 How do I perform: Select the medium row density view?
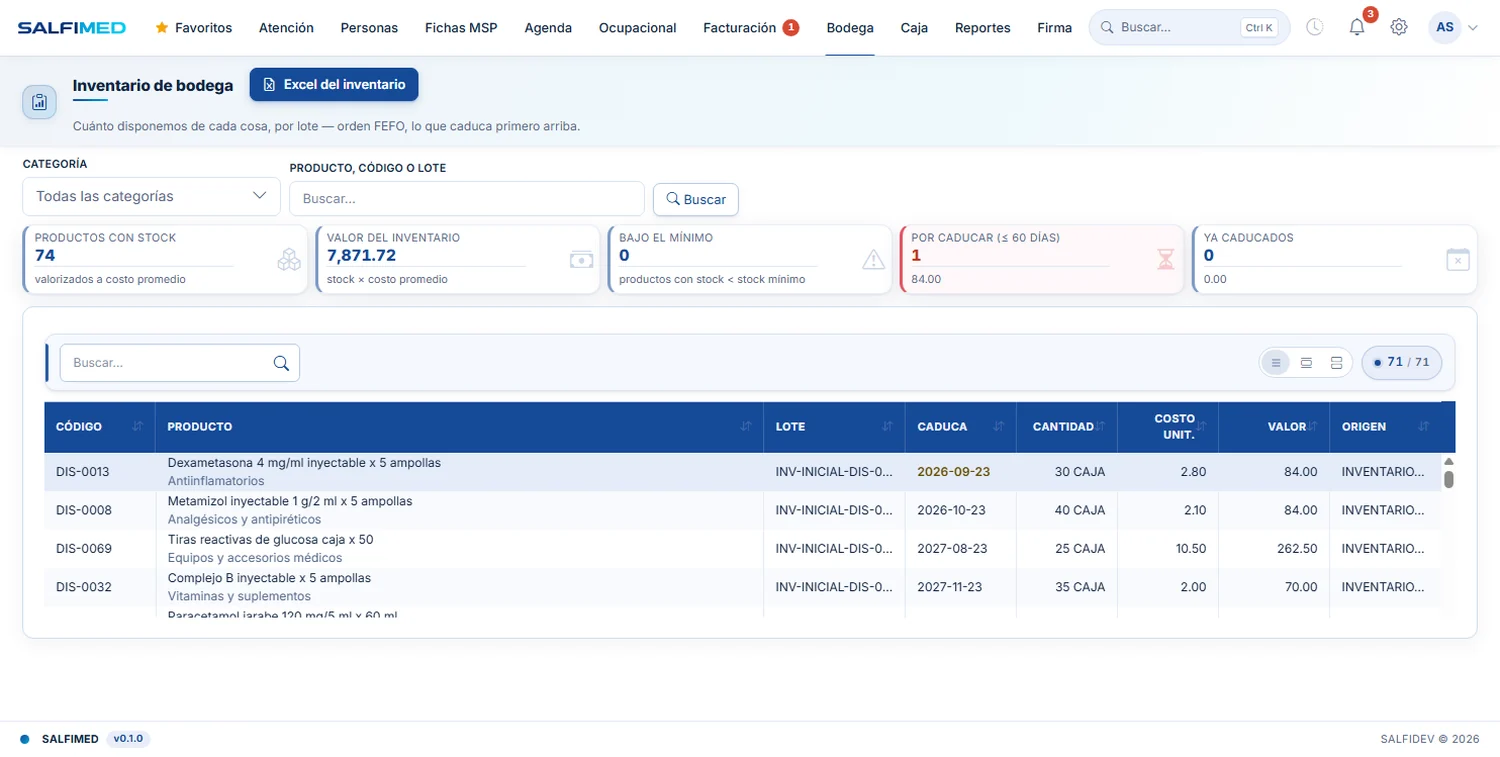pyautogui.click(x=1306, y=363)
